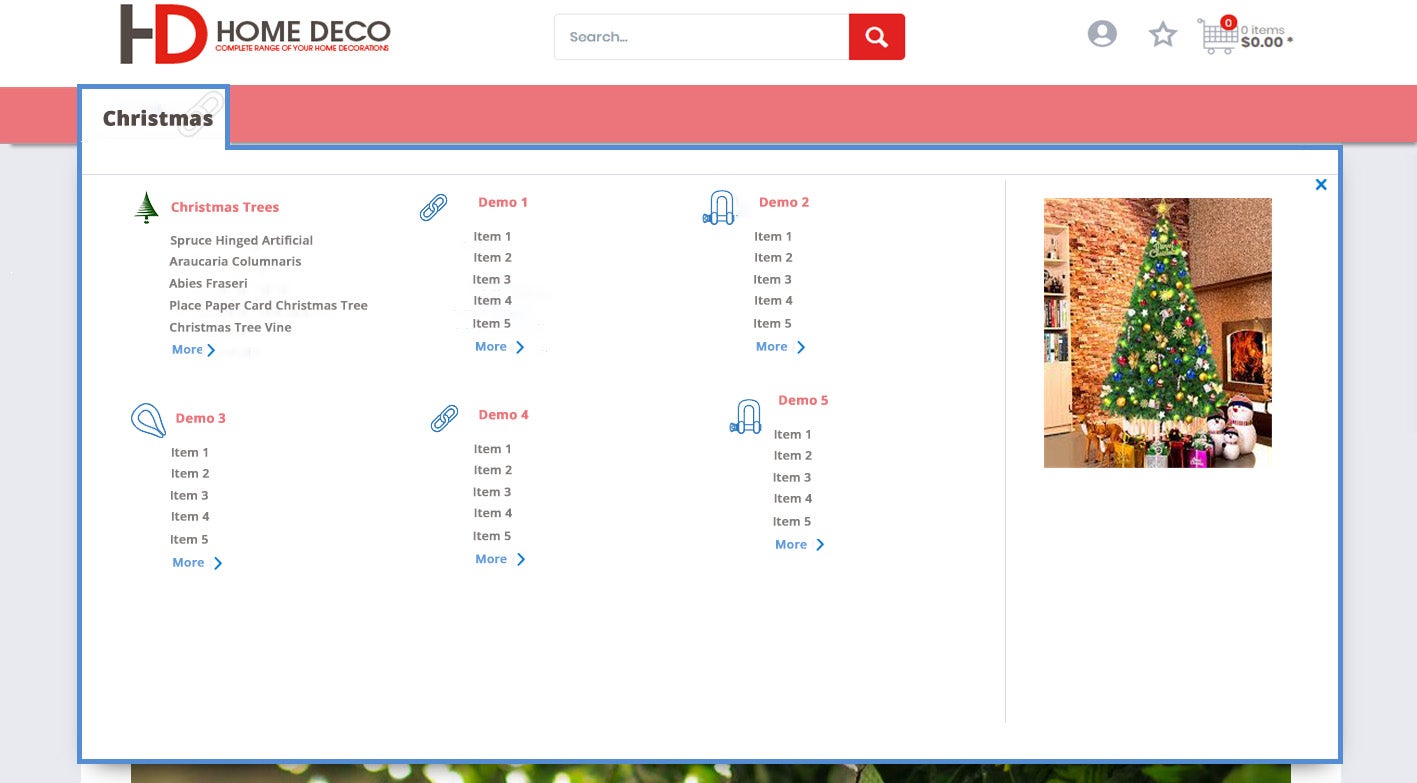Open the user account profile icon
Screen dimensions: 1417x783
1102,34
